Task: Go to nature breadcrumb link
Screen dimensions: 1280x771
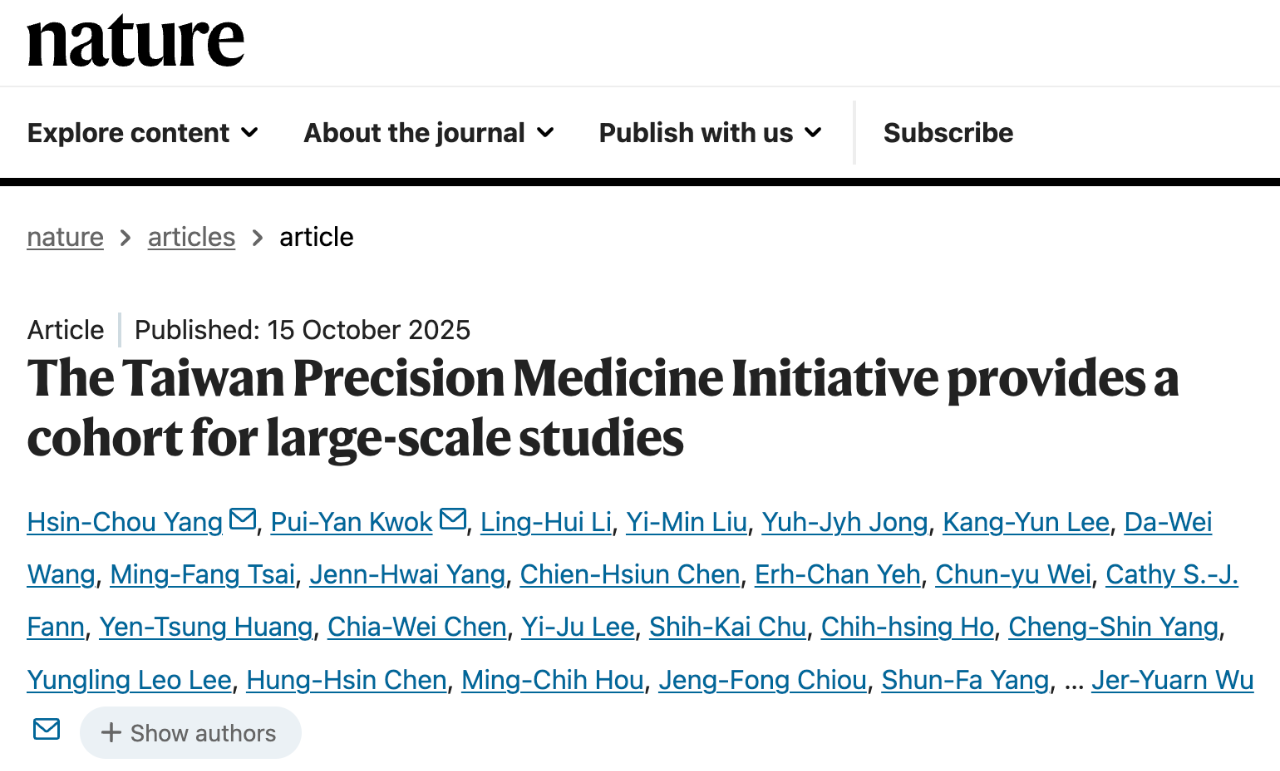Action: 65,237
